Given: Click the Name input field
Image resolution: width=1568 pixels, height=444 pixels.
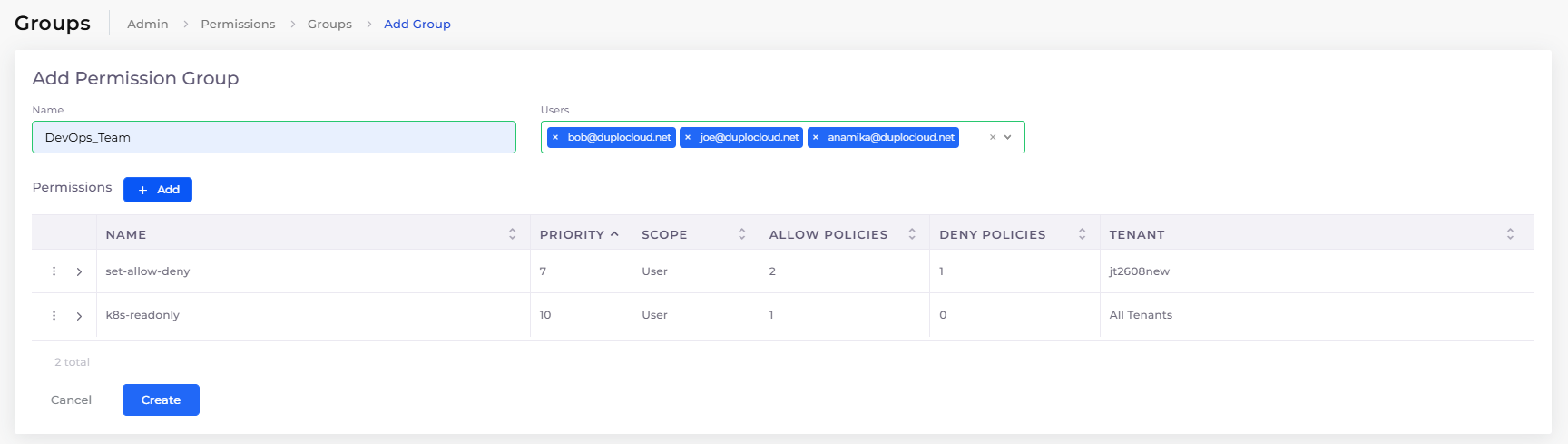Looking at the screenshot, I should point(274,137).
